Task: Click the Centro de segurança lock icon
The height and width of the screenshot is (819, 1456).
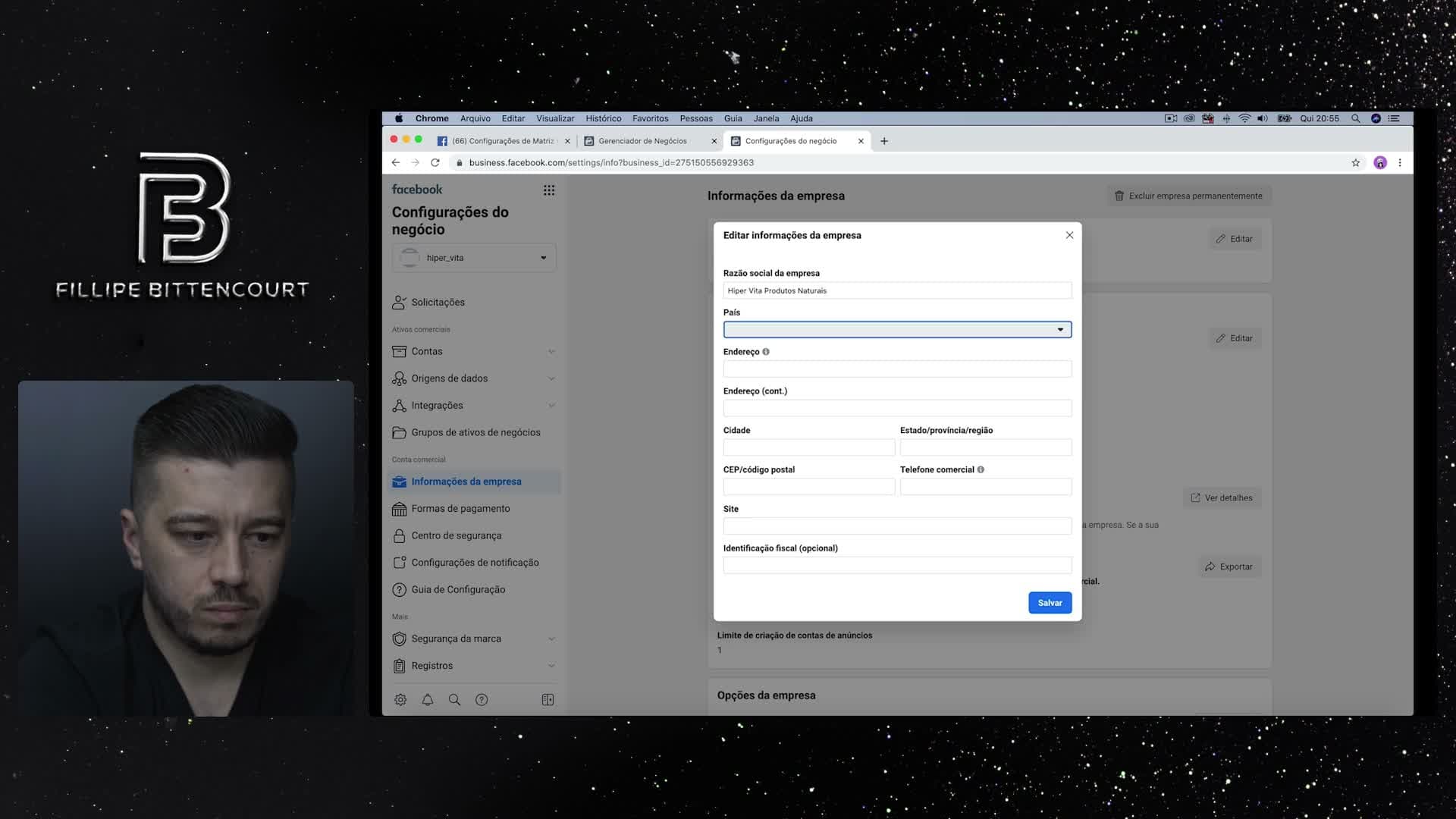Action: (x=399, y=535)
